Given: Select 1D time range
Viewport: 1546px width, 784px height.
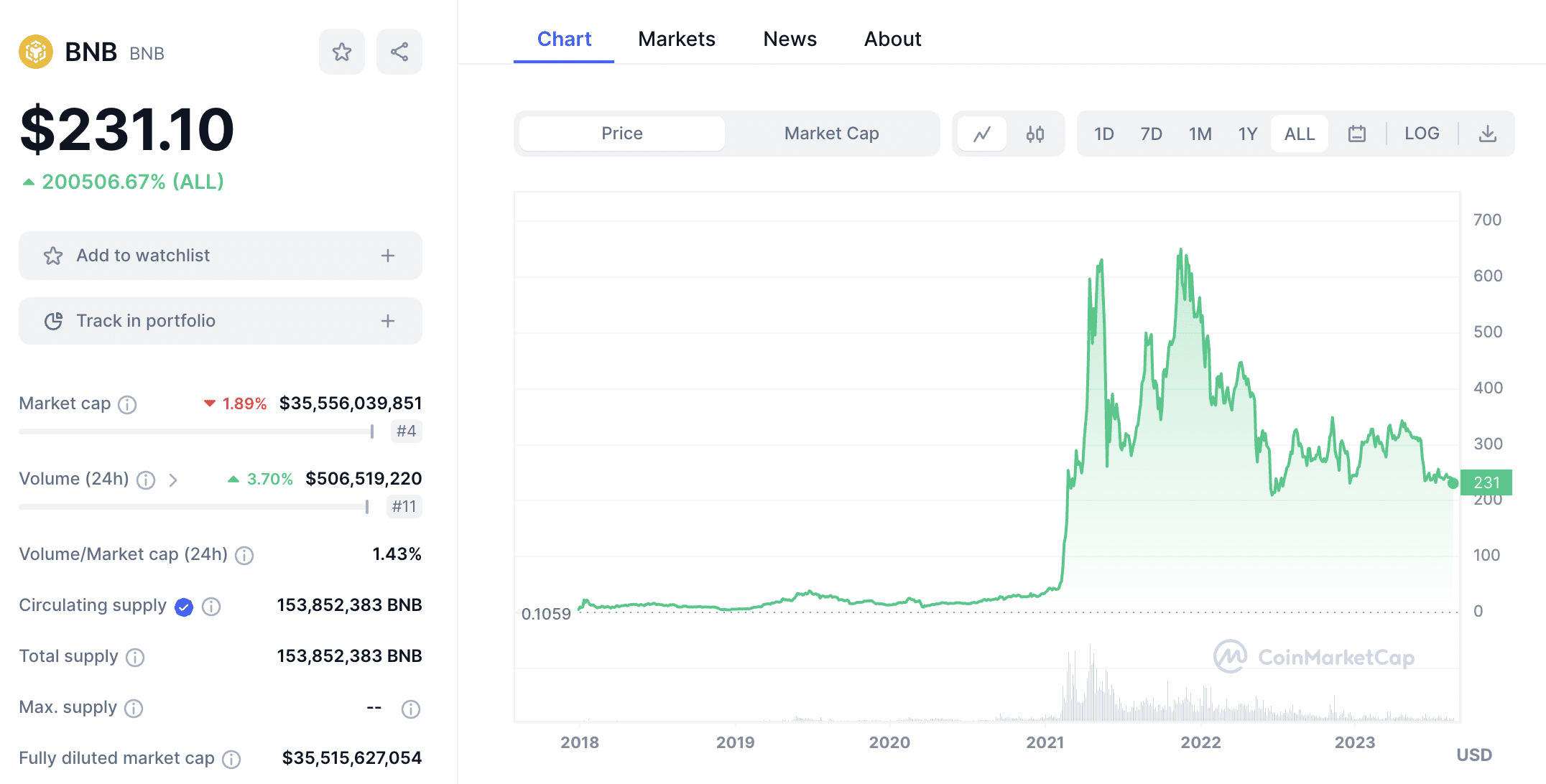Looking at the screenshot, I should (x=1103, y=134).
